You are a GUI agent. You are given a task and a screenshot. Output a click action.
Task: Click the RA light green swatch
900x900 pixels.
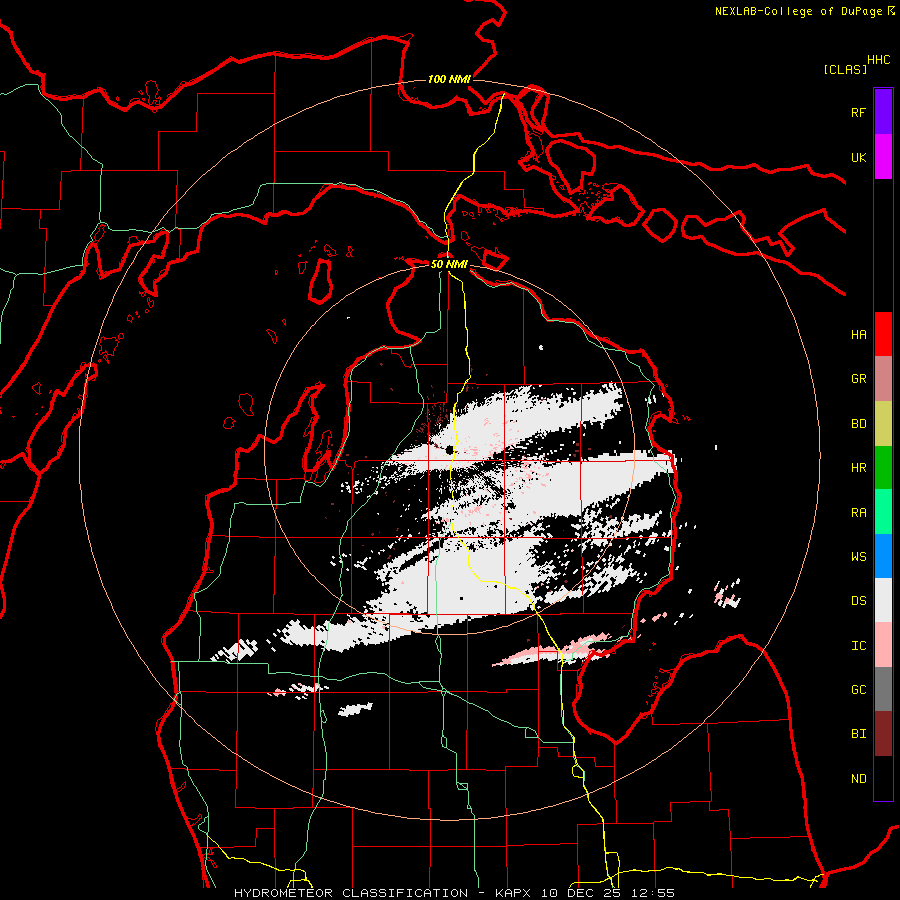[x=883, y=512]
